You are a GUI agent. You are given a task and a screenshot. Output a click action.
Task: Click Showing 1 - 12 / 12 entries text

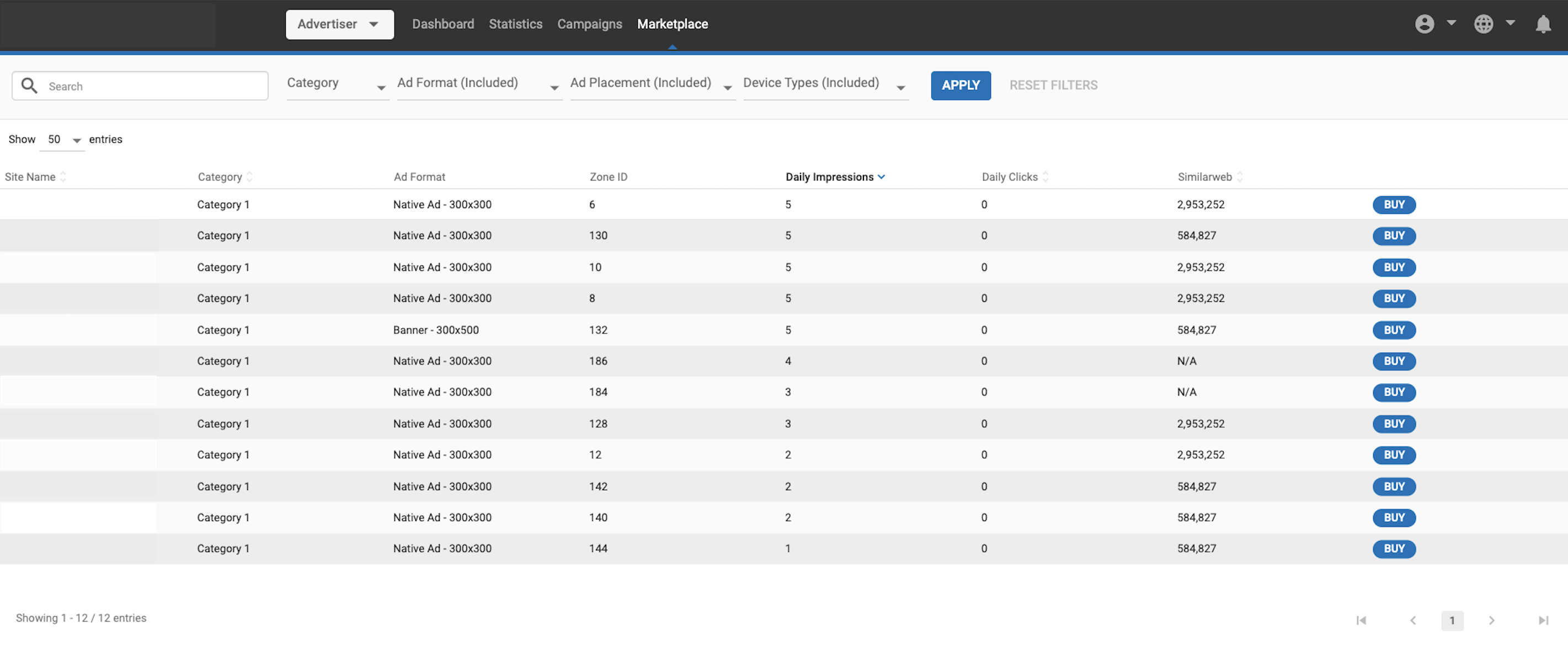[x=81, y=618]
